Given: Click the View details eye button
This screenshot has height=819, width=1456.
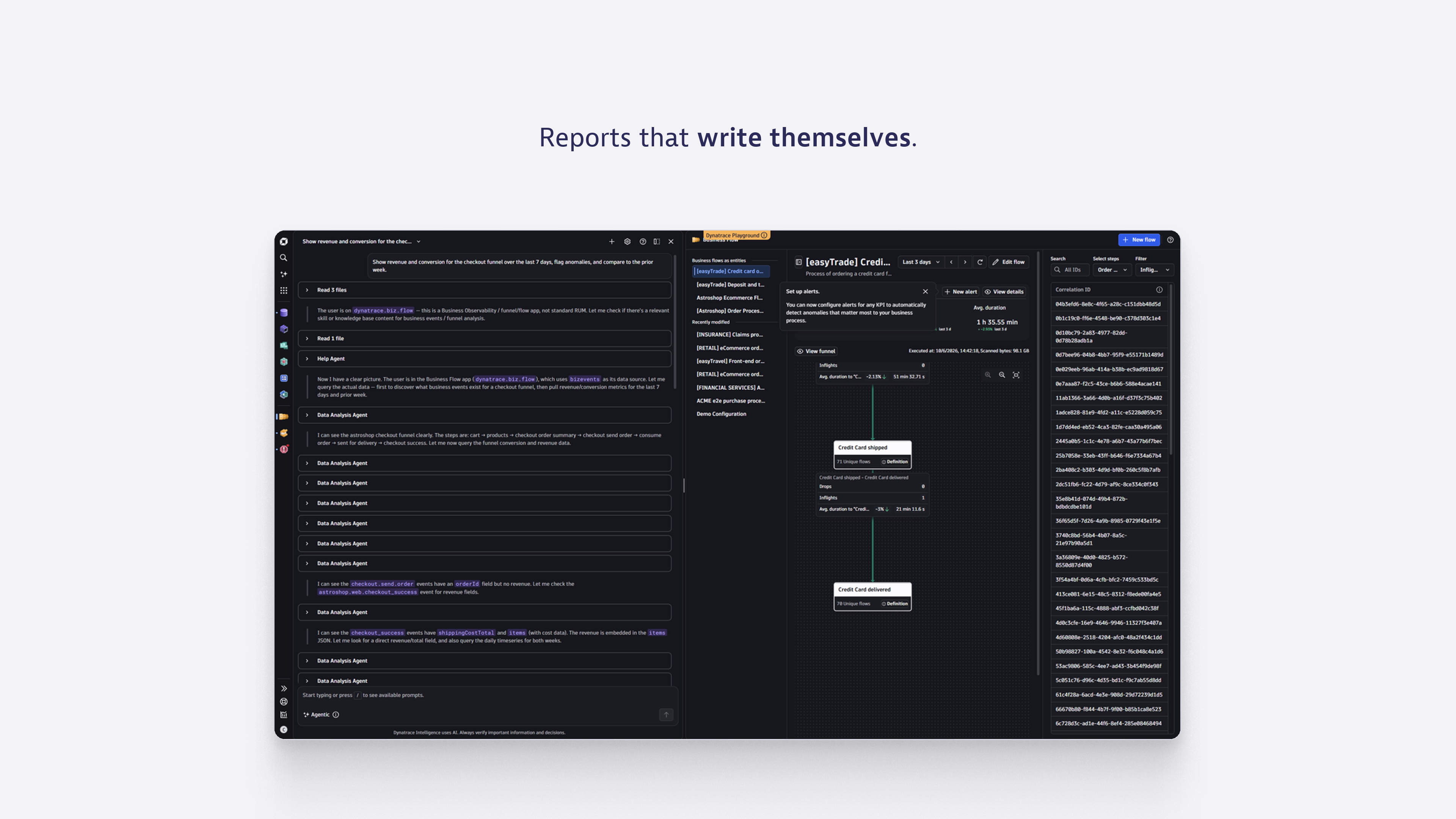Looking at the screenshot, I should [x=1004, y=292].
